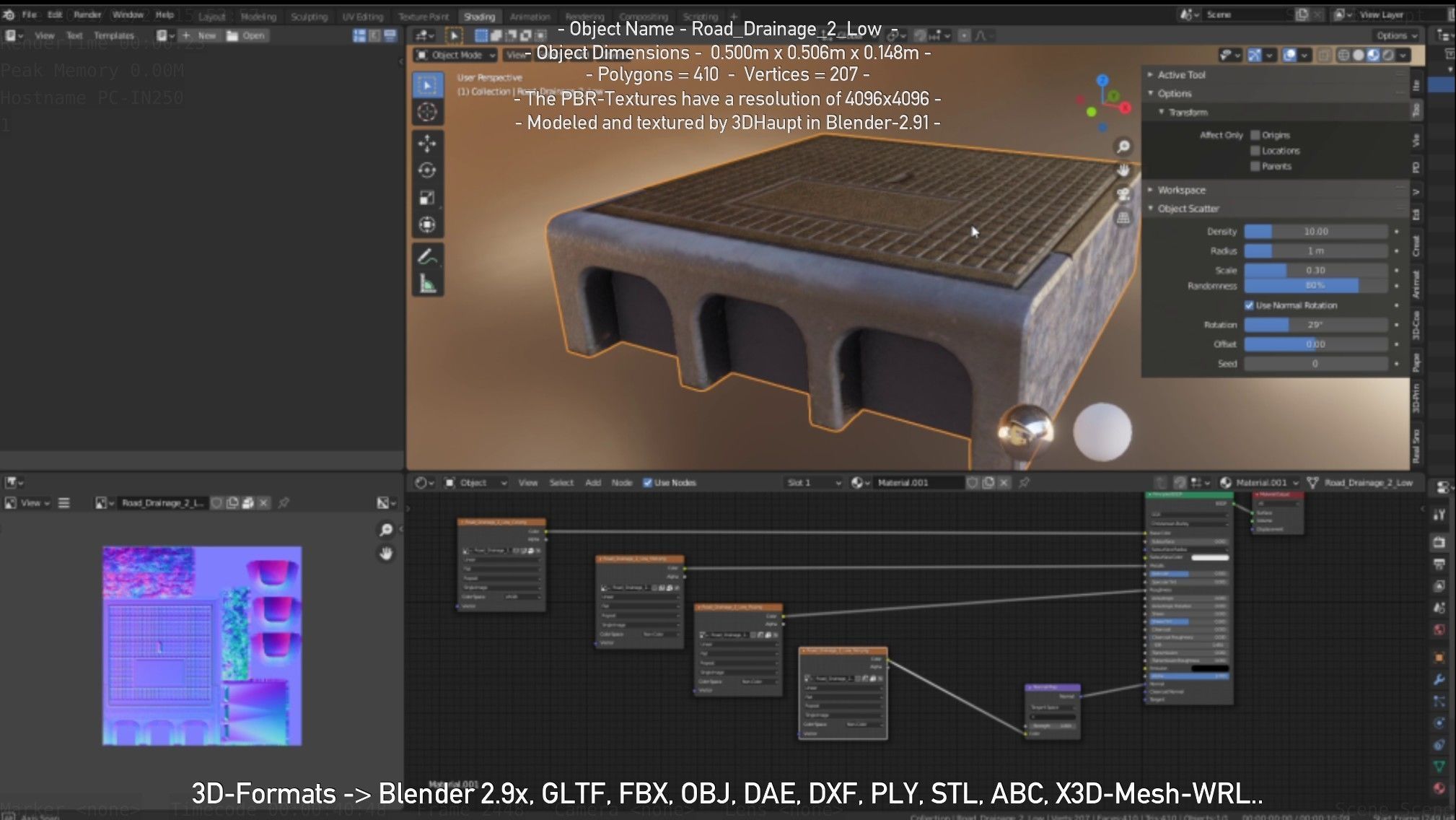1456x820 pixels.
Task: Enable Affect Only Origins checkbox
Action: (1255, 135)
